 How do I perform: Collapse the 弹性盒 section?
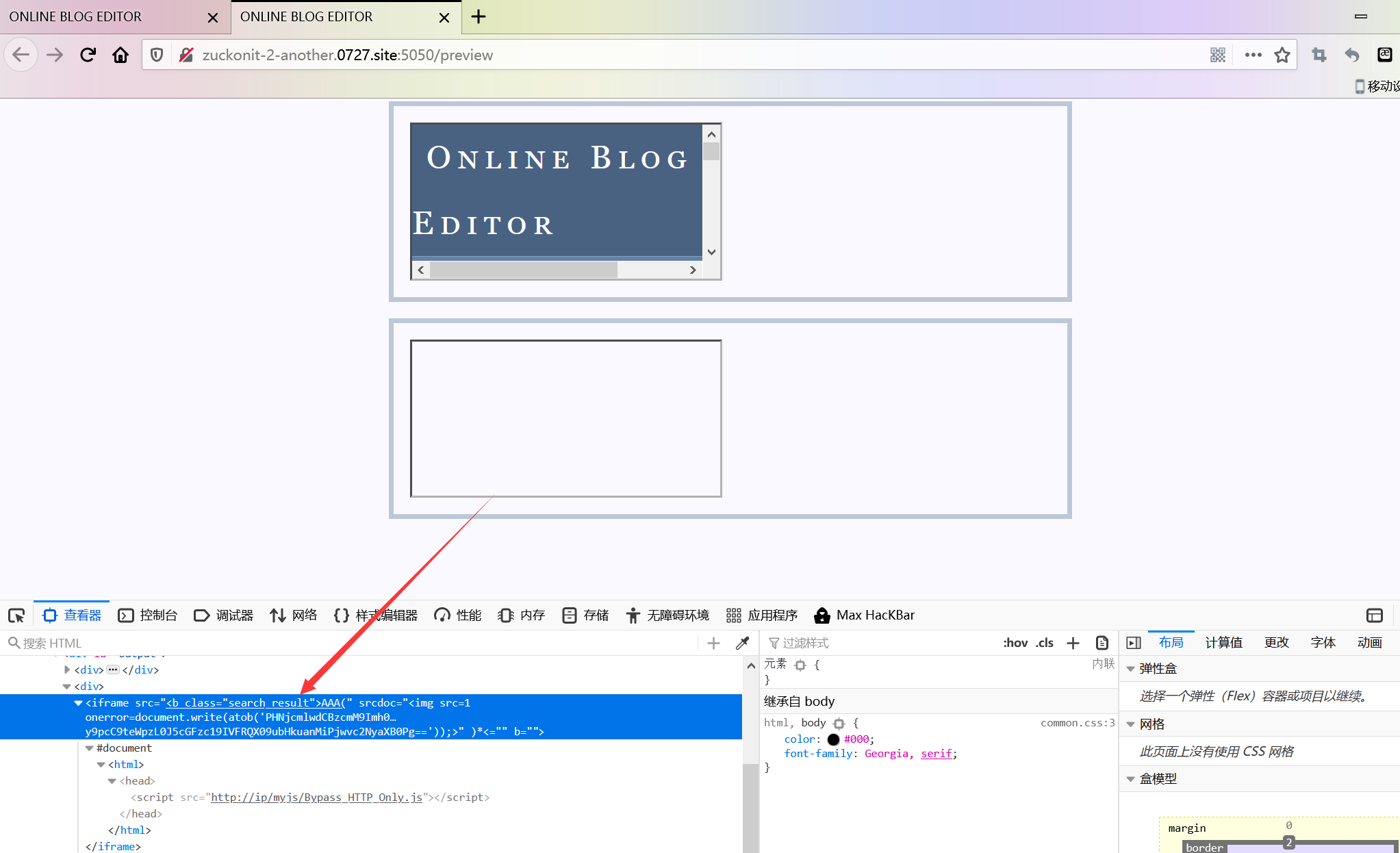click(1131, 669)
